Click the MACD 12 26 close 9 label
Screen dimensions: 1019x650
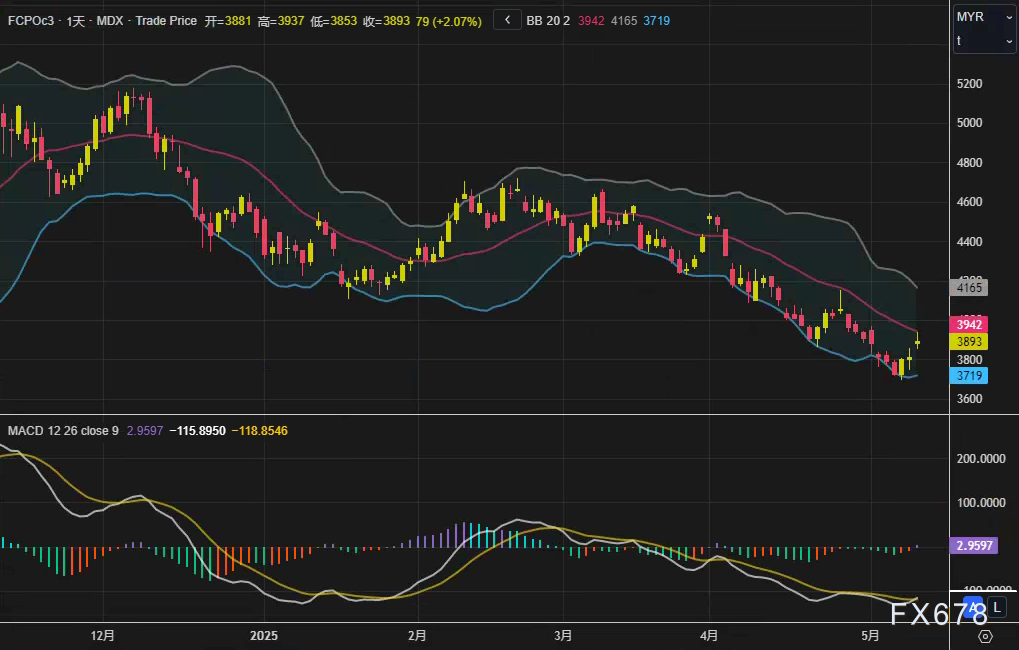tap(63, 431)
